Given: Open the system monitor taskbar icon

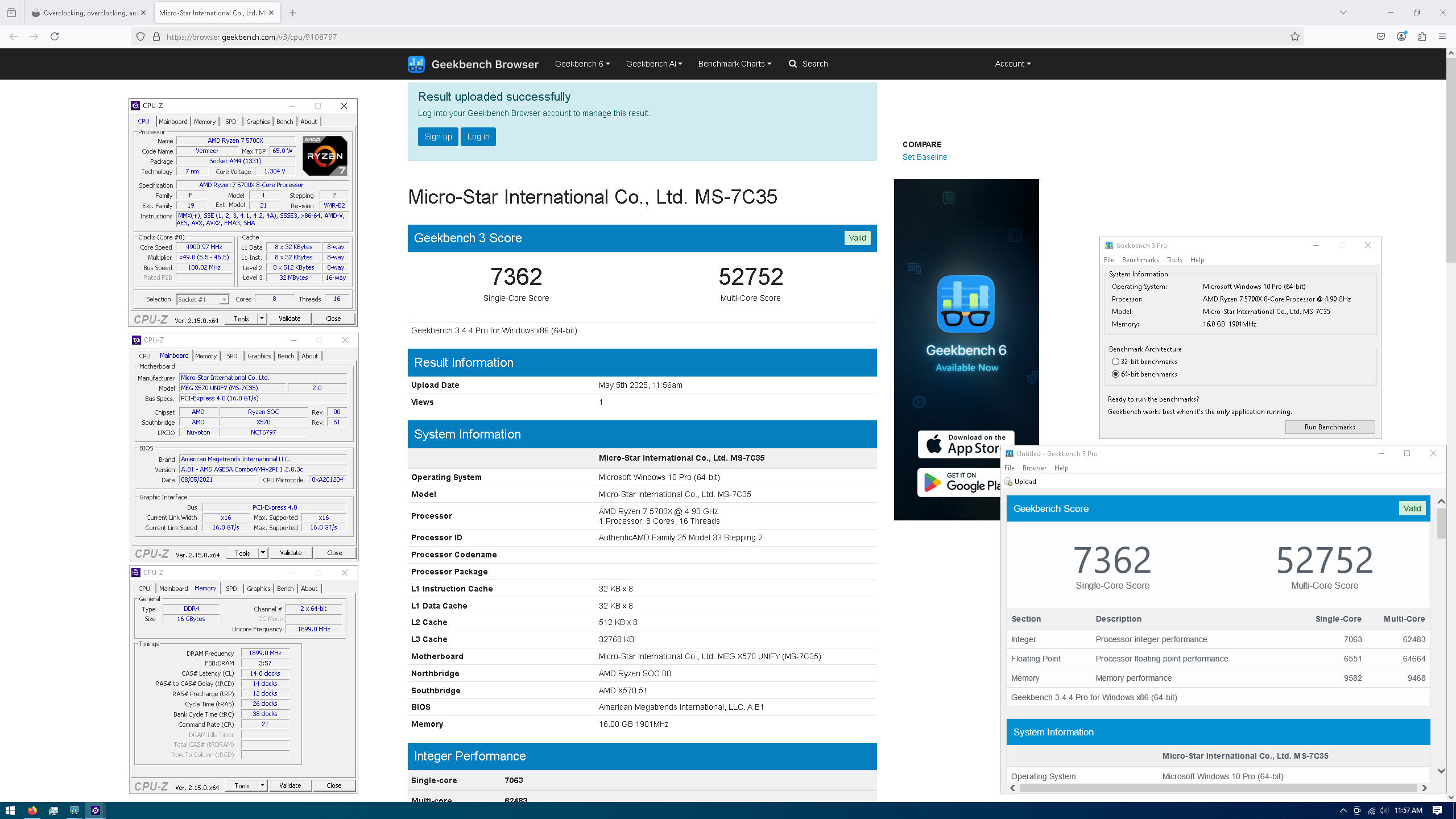Looking at the screenshot, I should click(x=53, y=810).
